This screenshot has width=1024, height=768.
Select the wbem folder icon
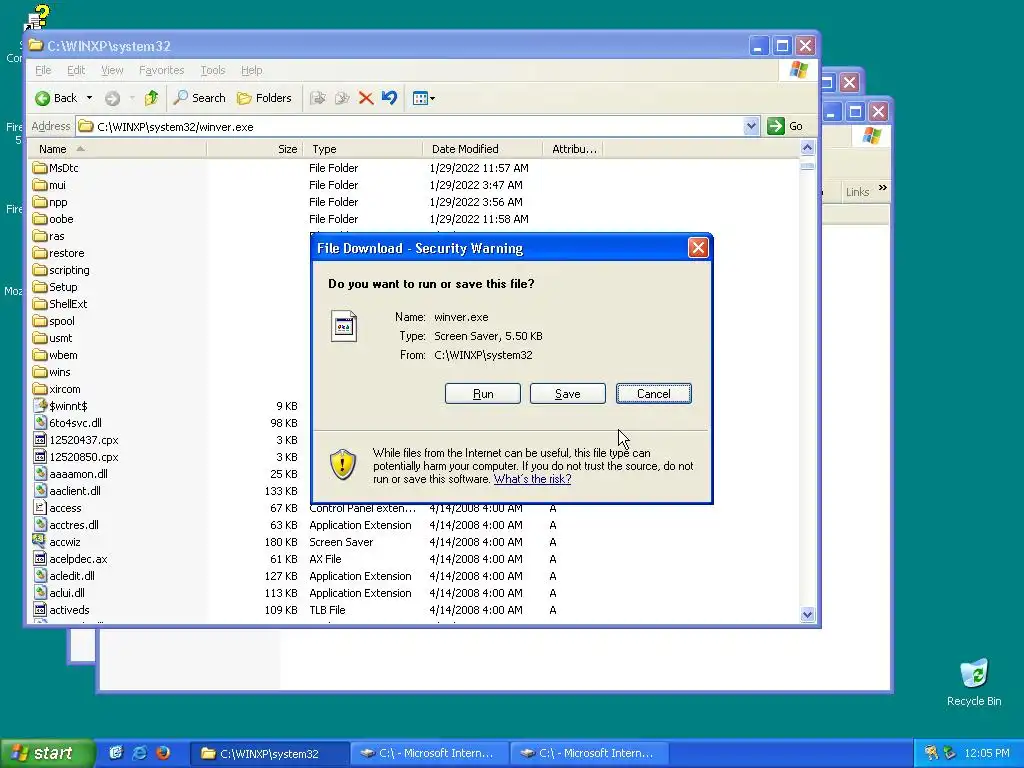click(x=40, y=355)
